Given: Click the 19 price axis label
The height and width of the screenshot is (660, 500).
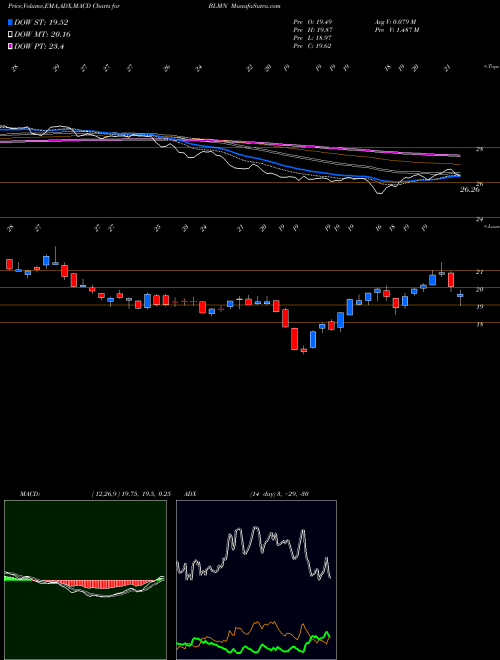Looking at the screenshot, I should [x=479, y=307].
